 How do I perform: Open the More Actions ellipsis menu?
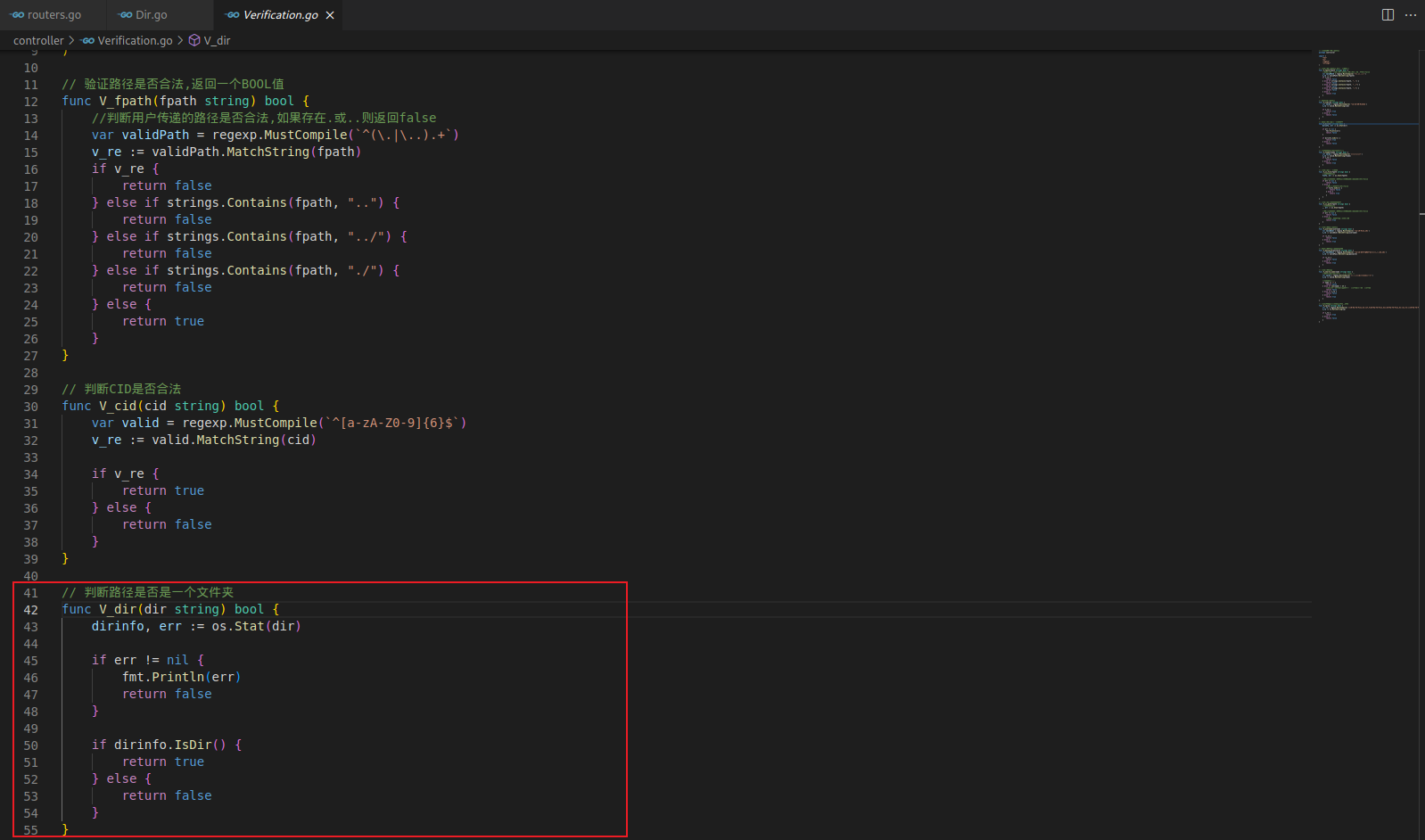click(1411, 14)
